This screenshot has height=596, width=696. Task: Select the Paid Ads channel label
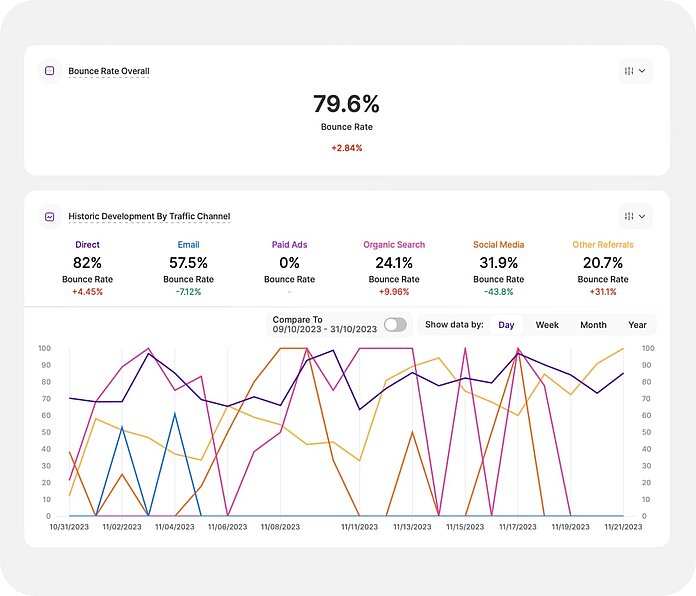point(289,244)
